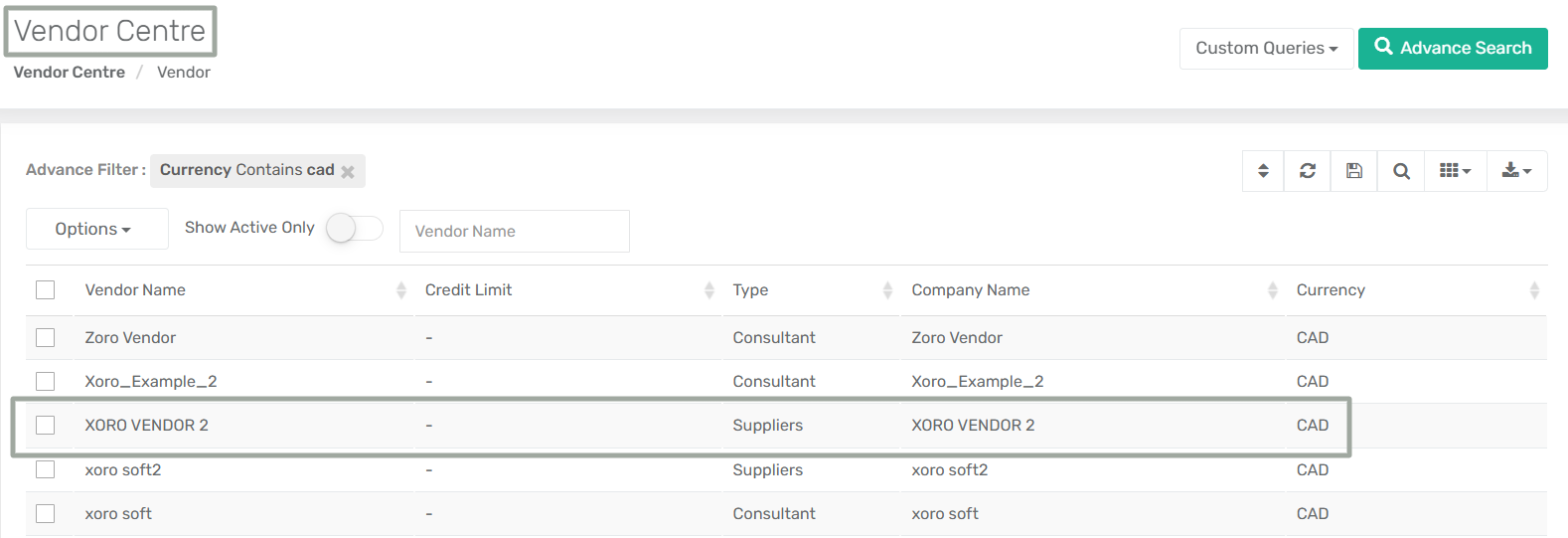Toggle the Show Active Only switch
The width and height of the screenshot is (1568, 538).
[354, 228]
